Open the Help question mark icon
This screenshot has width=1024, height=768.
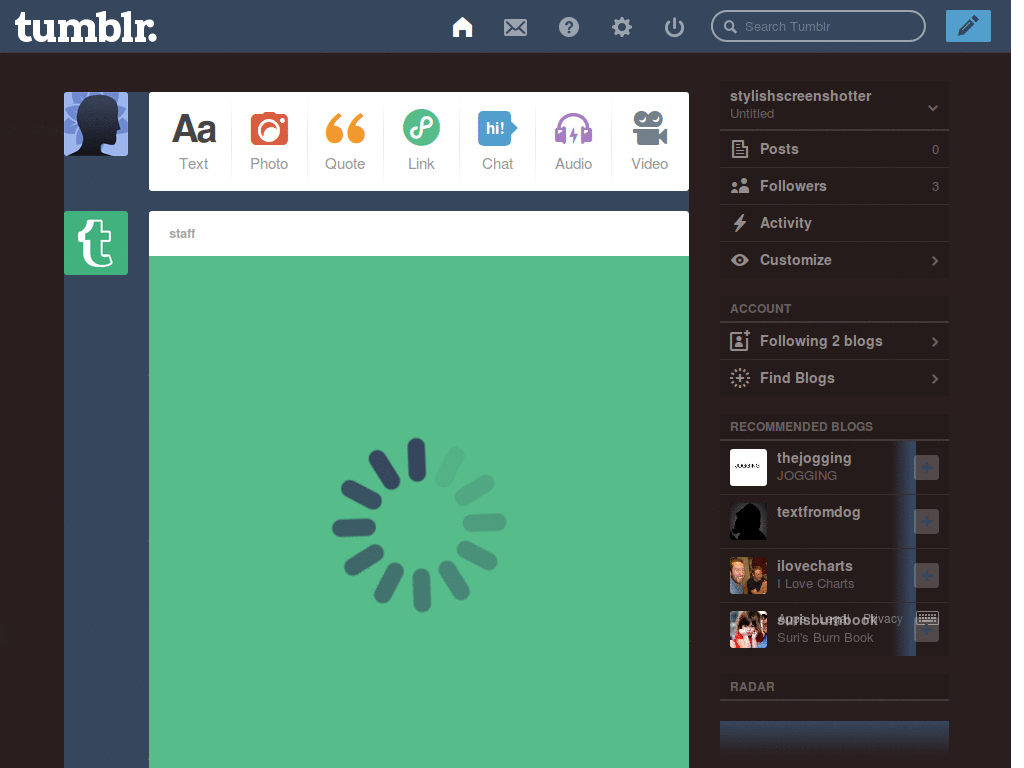tap(569, 27)
